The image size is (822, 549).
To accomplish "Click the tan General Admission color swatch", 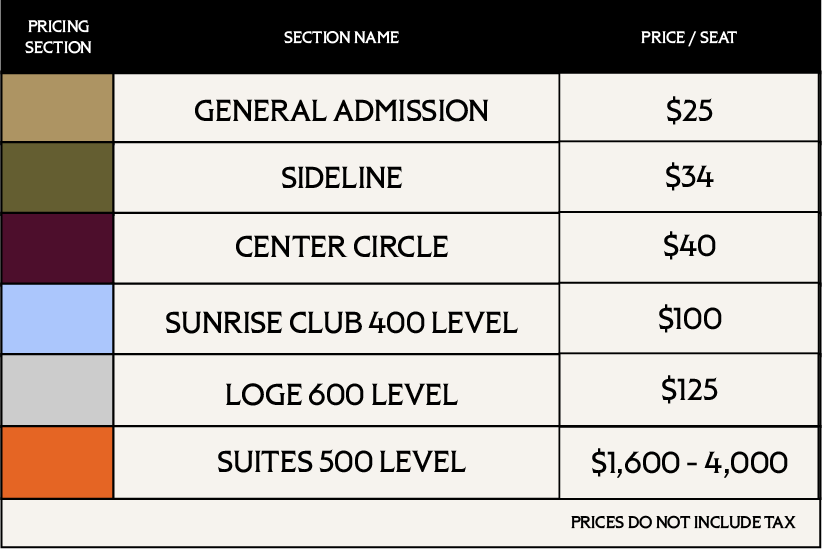I will pos(57,107).
